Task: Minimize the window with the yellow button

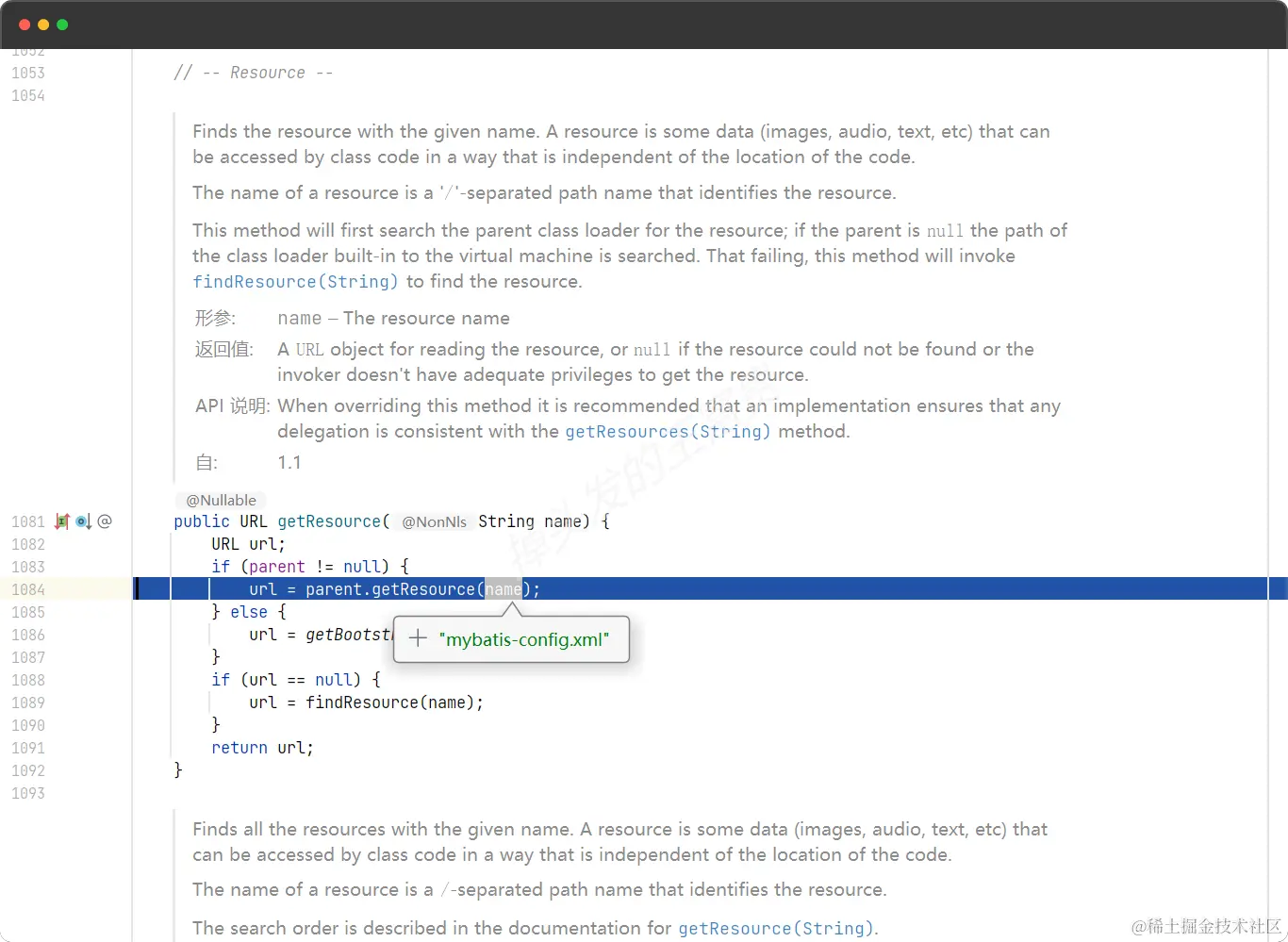Action: [43, 25]
